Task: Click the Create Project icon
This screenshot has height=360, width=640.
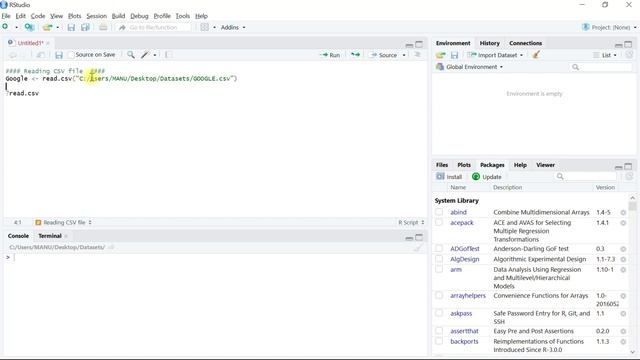Action: (29, 27)
